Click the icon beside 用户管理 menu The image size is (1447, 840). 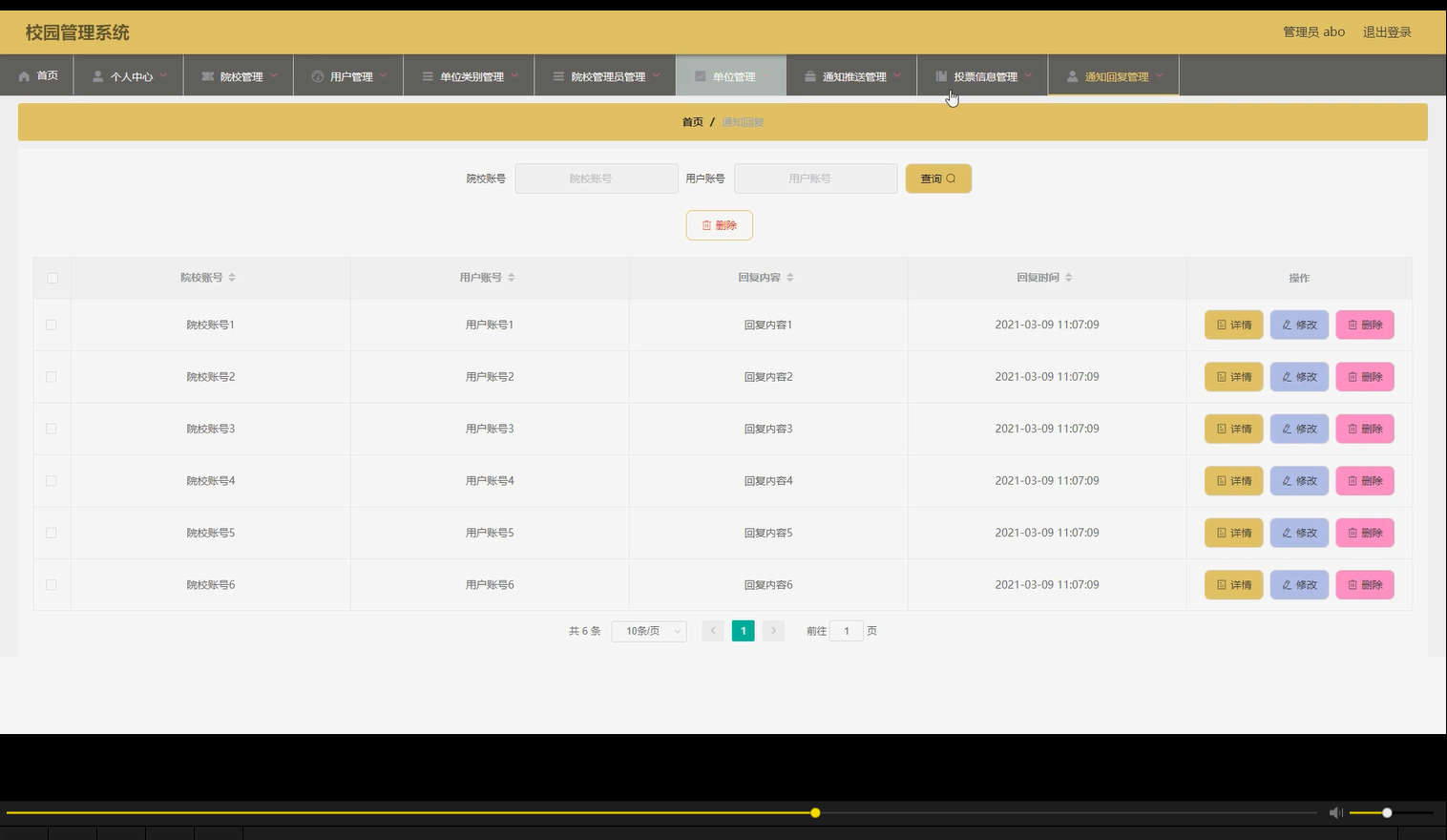pos(318,76)
